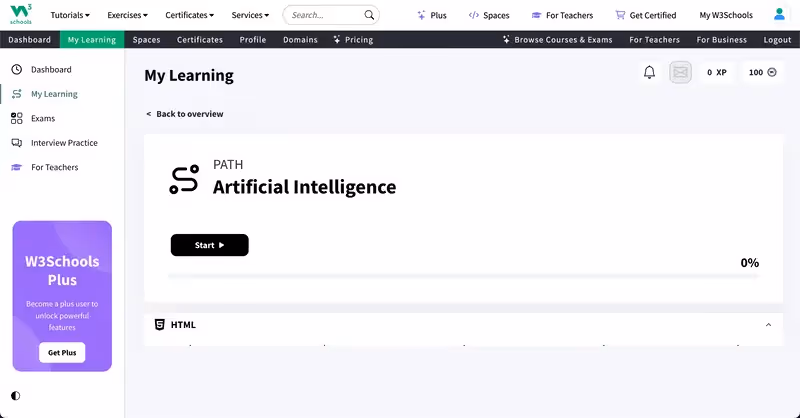The height and width of the screenshot is (418, 800).
Task: Open Interview Practice from sidebar
Action: 64,143
